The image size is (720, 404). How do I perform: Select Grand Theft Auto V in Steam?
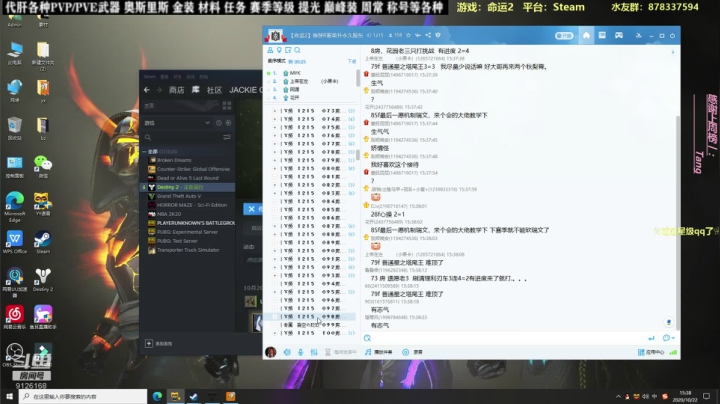[x=188, y=196]
